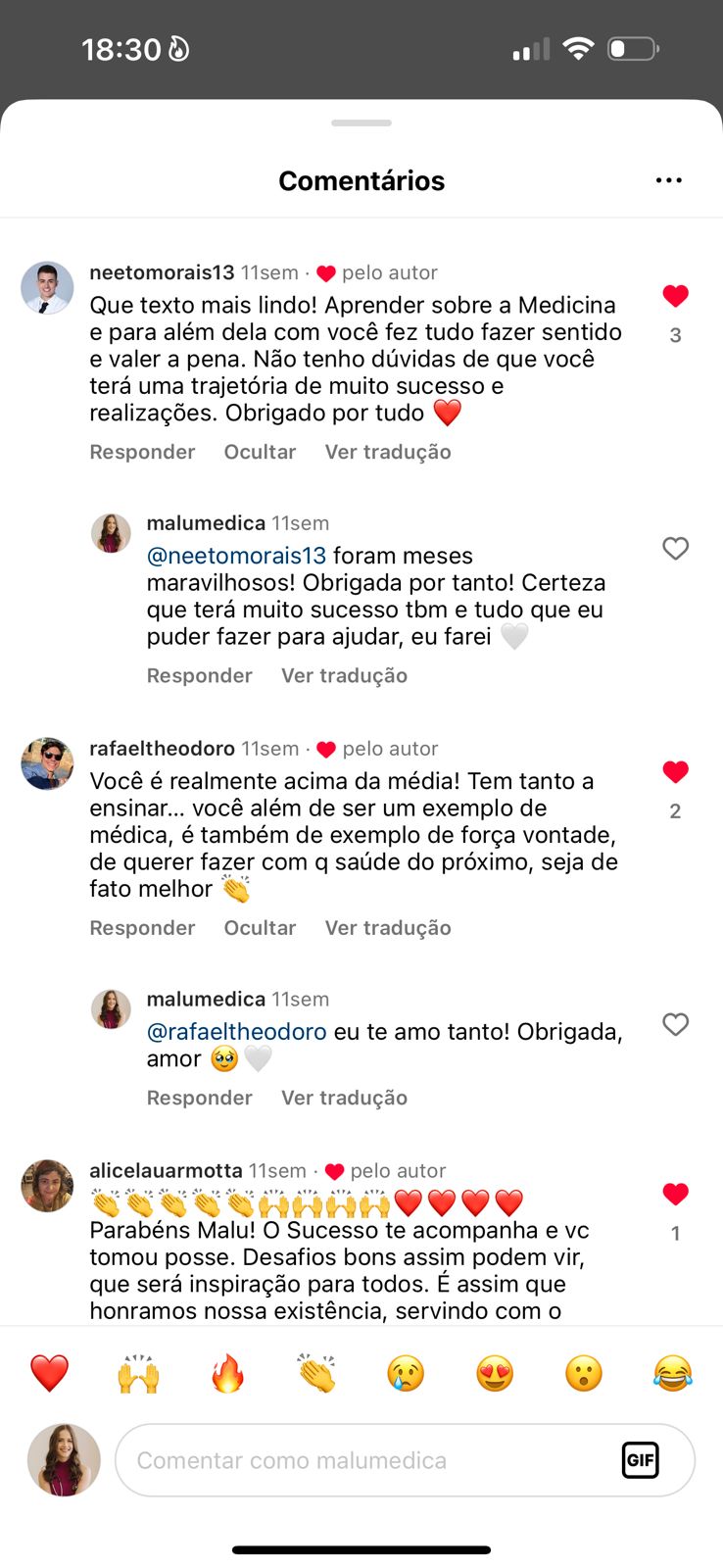
Task: Hide rafaeltheodoro's comment with Ocultar
Action: [x=260, y=928]
